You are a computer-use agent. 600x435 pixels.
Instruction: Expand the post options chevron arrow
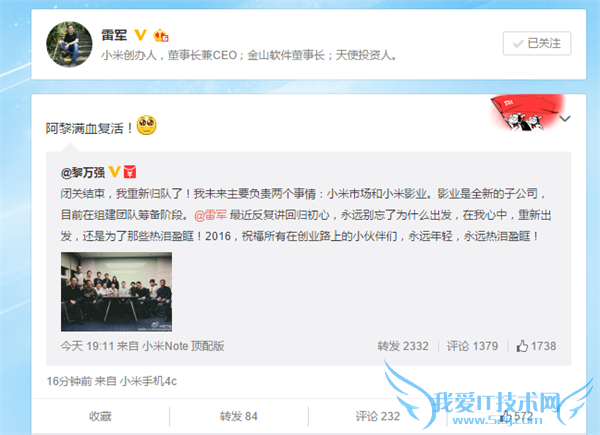(x=565, y=119)
